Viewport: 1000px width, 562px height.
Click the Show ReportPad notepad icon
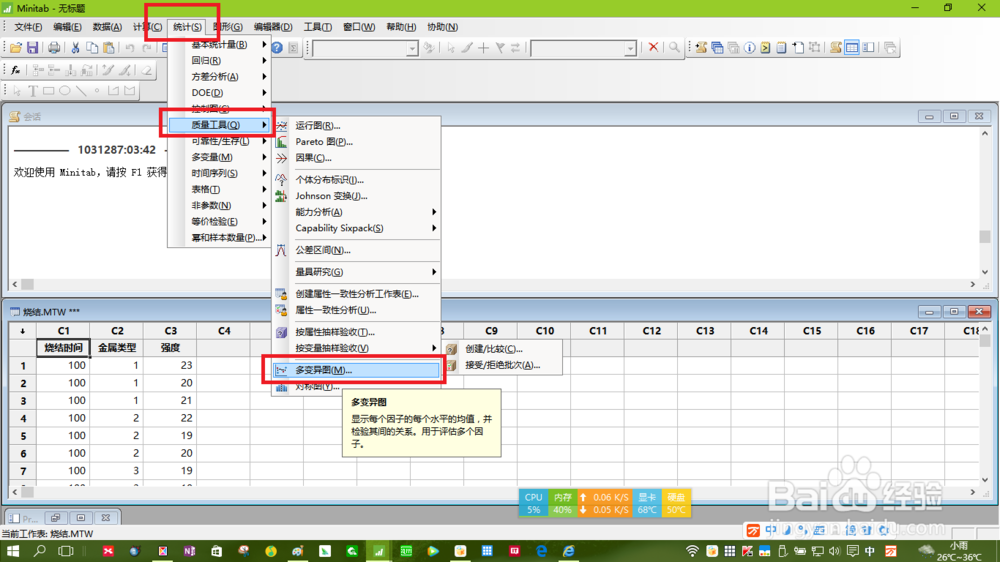click(781, 48)
